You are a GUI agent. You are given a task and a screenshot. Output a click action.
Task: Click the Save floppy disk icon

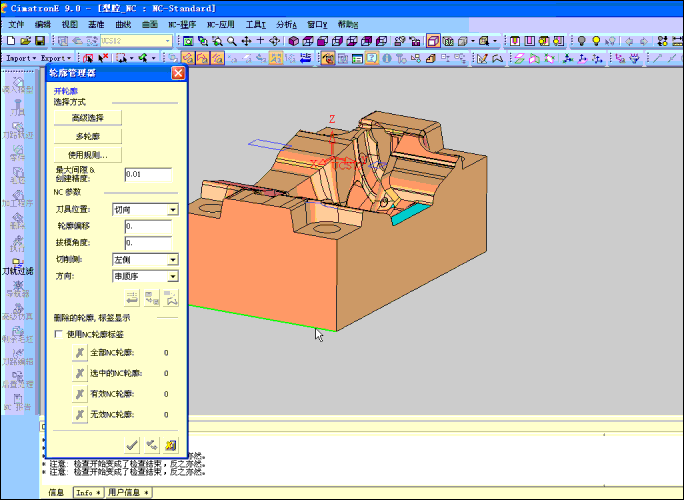[40, 41]
